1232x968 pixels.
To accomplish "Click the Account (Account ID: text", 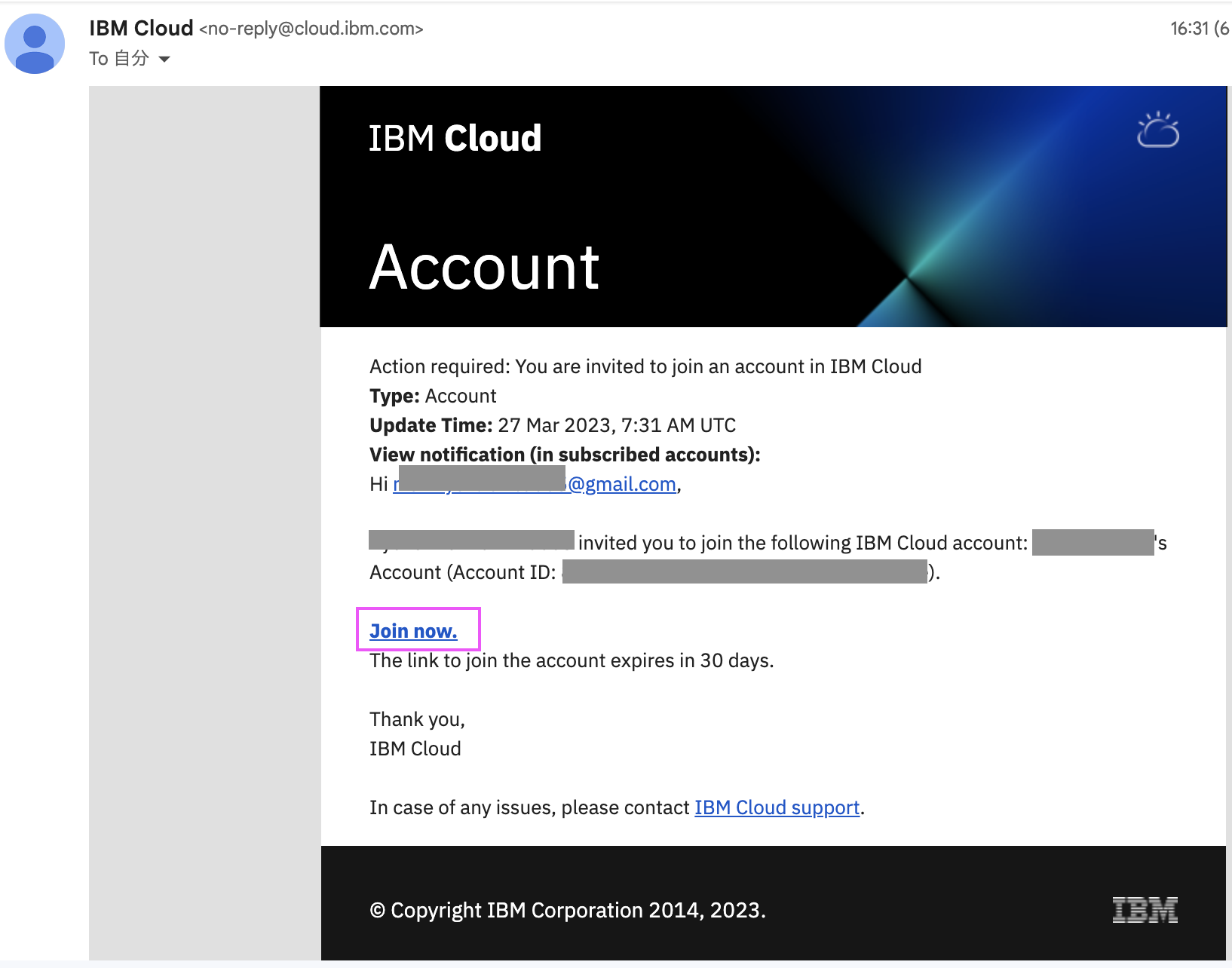I will 463,572.
